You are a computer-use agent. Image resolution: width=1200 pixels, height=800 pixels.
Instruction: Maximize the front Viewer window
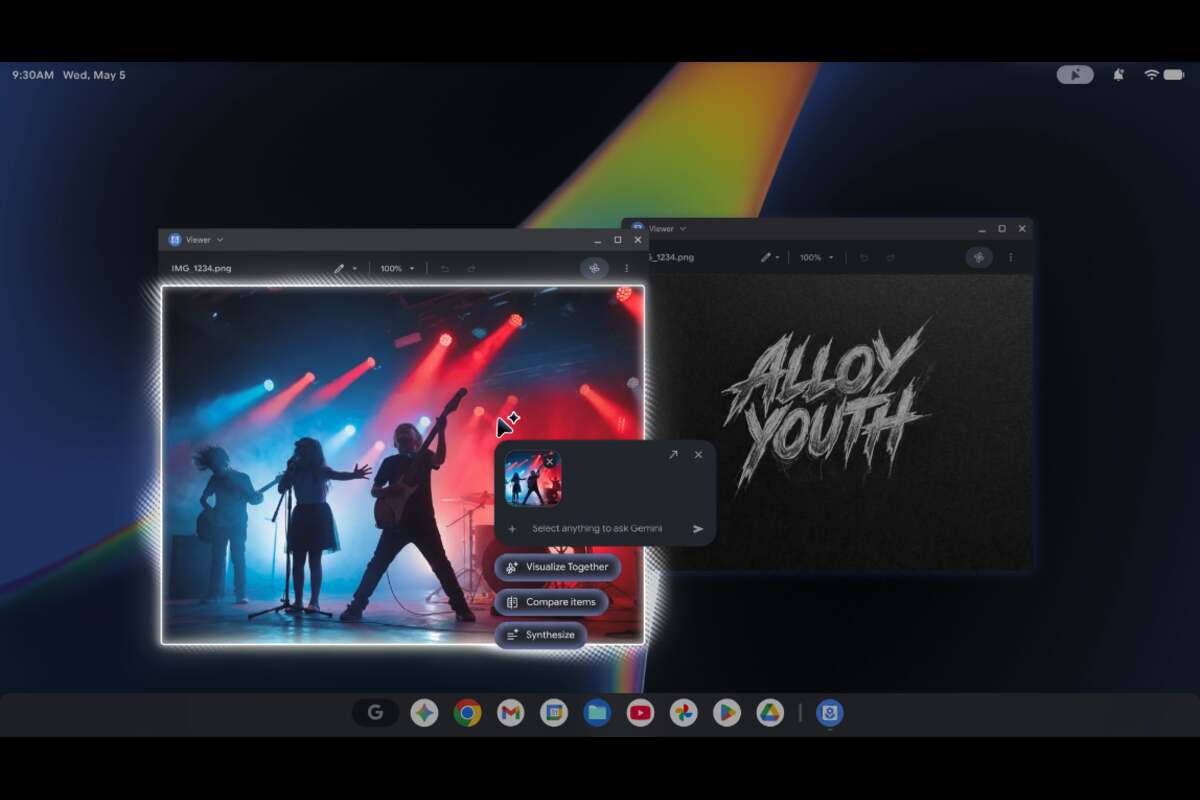click(x=618, y=240)
